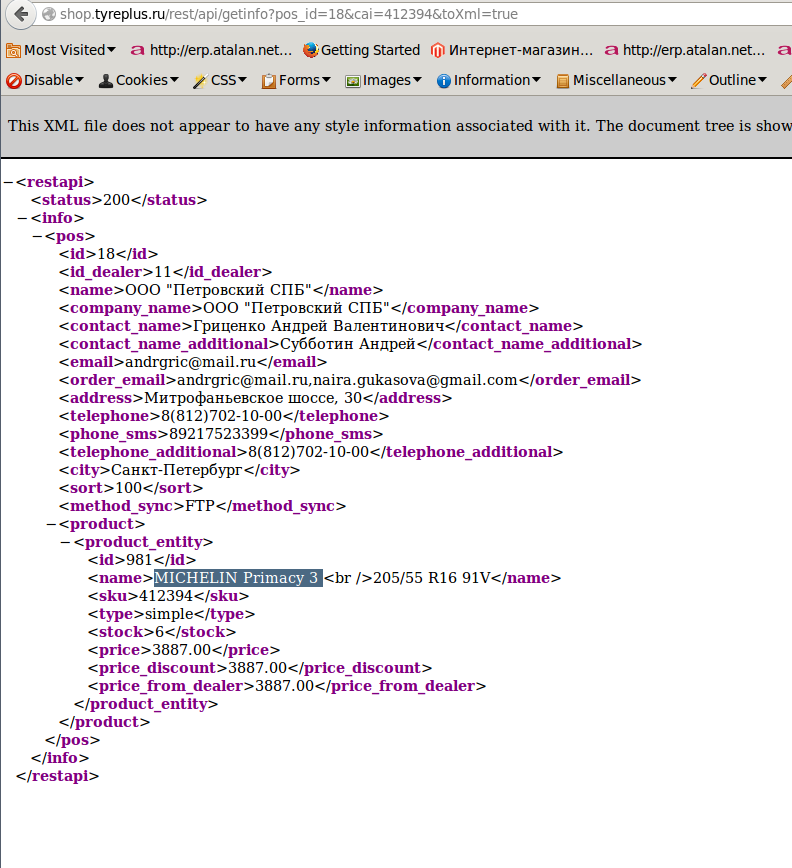The width and height of the screenshot is (792, 868).
Task: Click the phone_sms value 89217523399
Action: coord(219,434)
